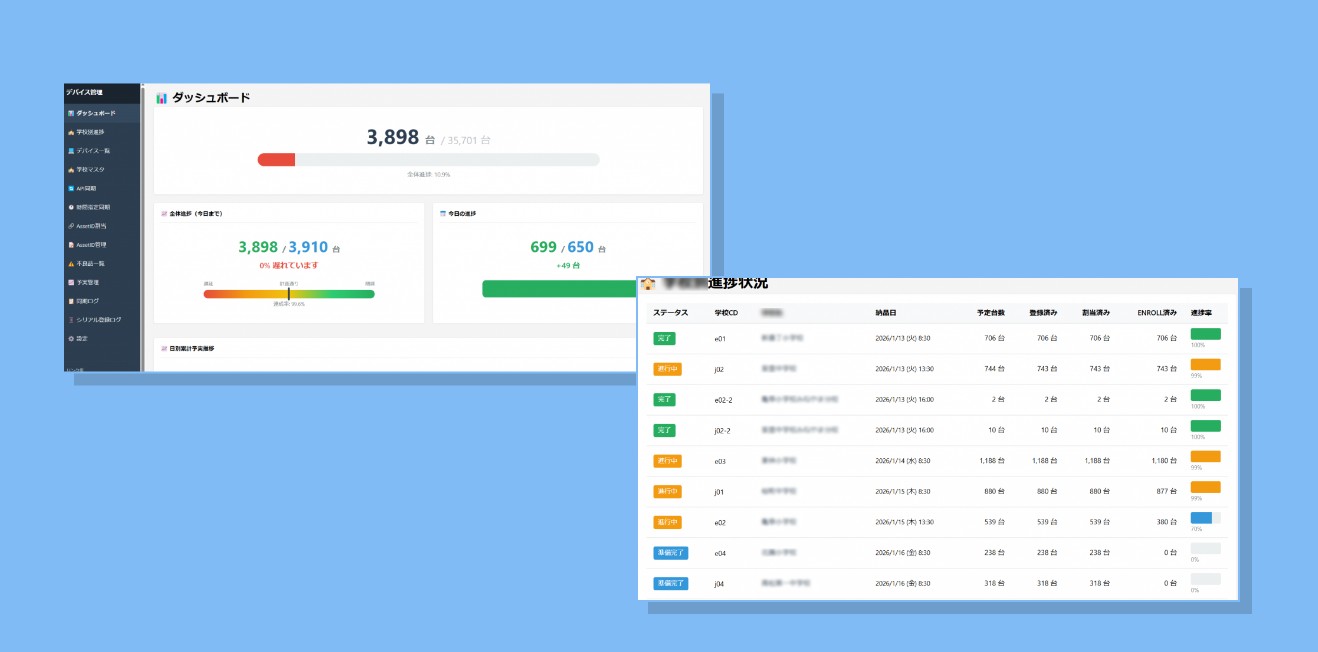Click the API同期 sidebar icon
This screenshot has width=1318, height=652.
pos(71,188)
